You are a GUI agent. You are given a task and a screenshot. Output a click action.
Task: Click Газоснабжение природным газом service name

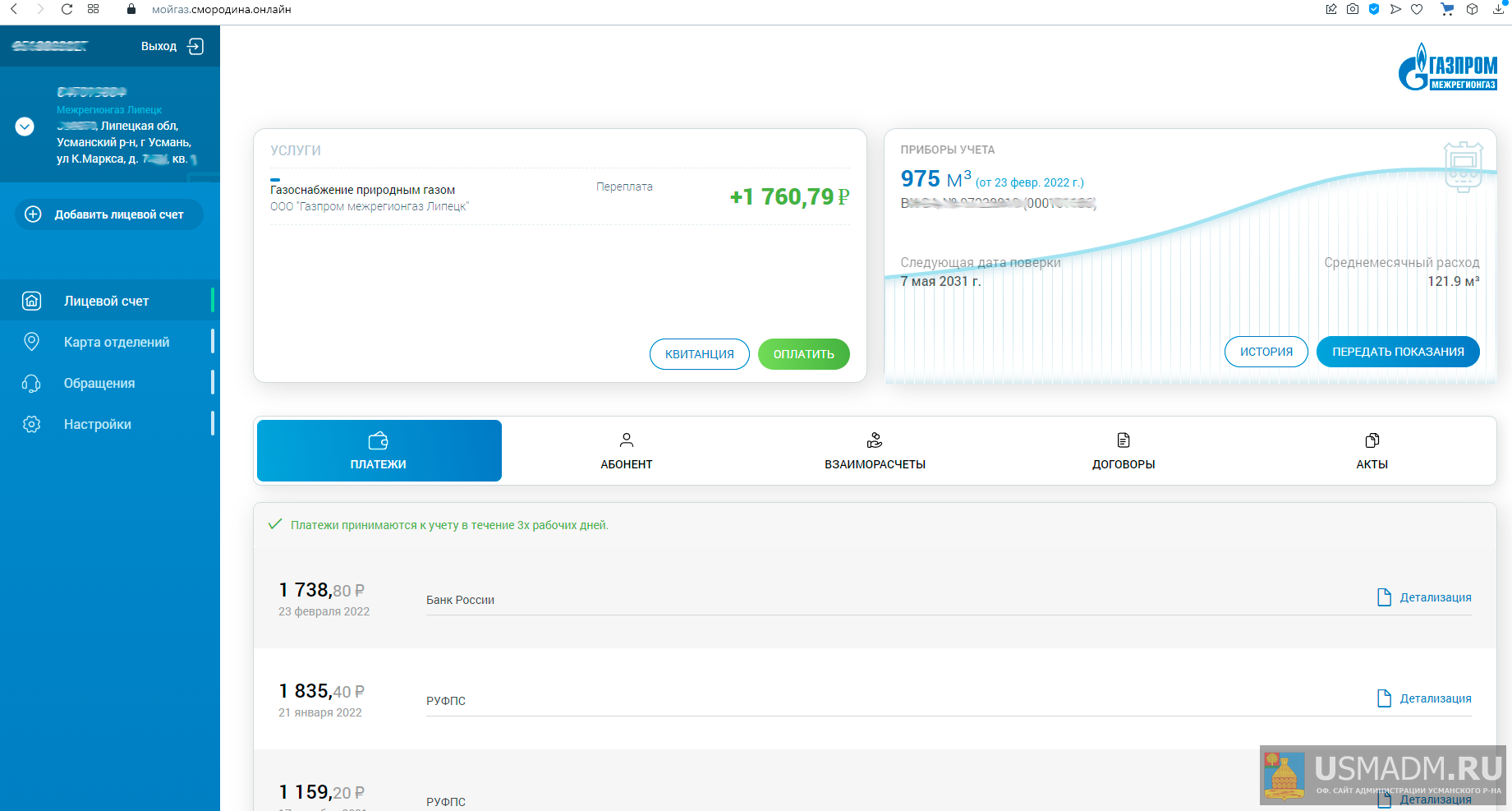(363, 190)
